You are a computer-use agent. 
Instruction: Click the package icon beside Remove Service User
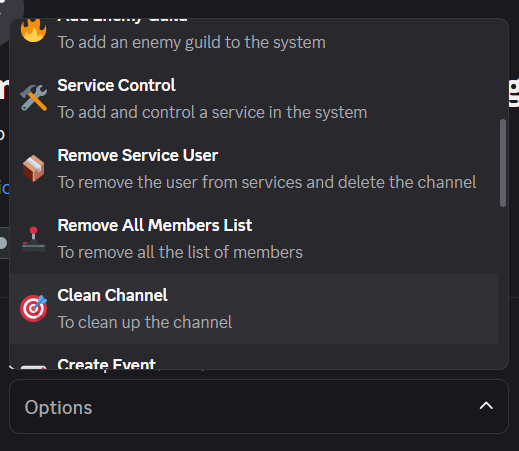[33, 168]
